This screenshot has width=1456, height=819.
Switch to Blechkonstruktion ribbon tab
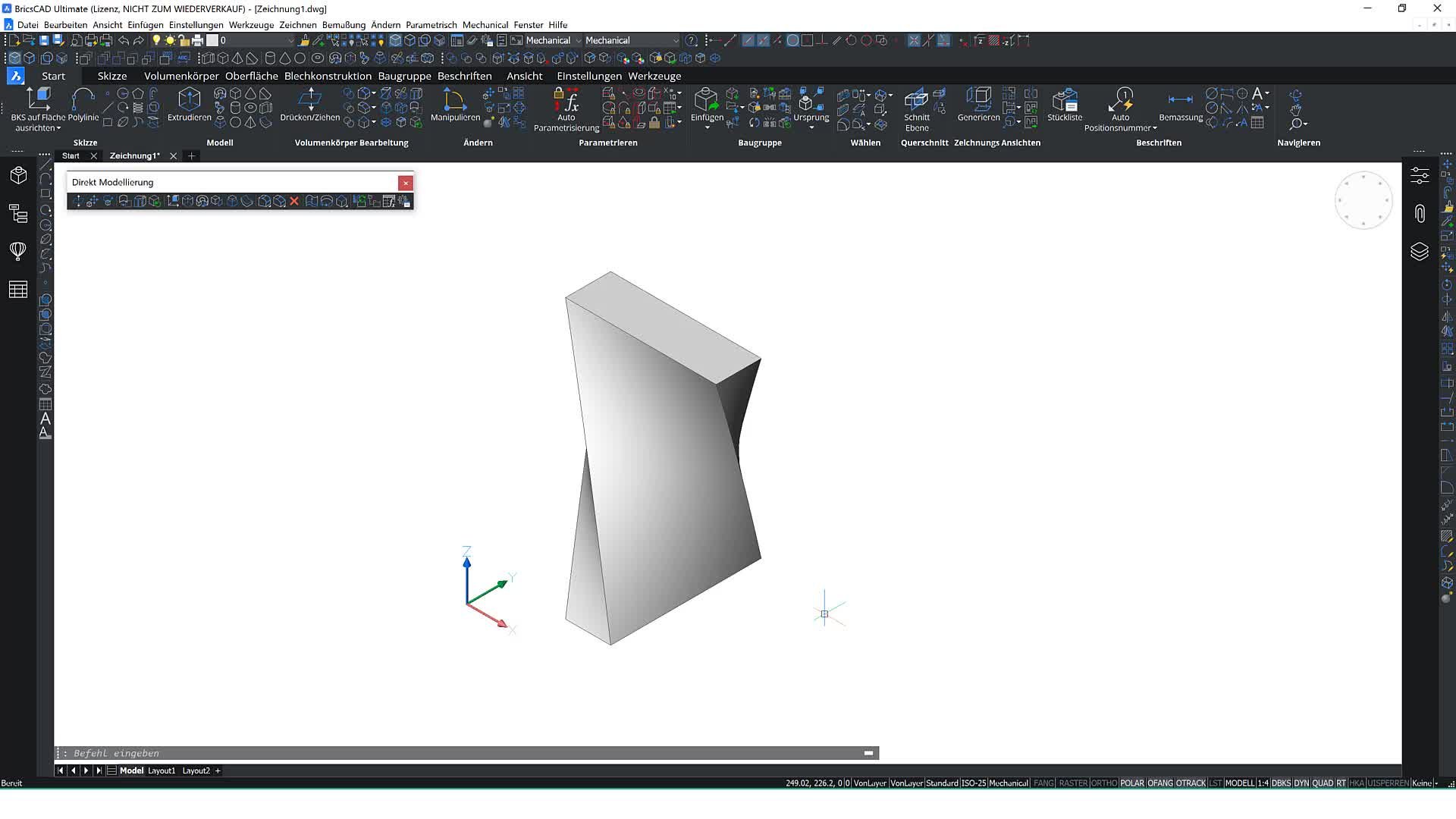[x=328, y=76]
